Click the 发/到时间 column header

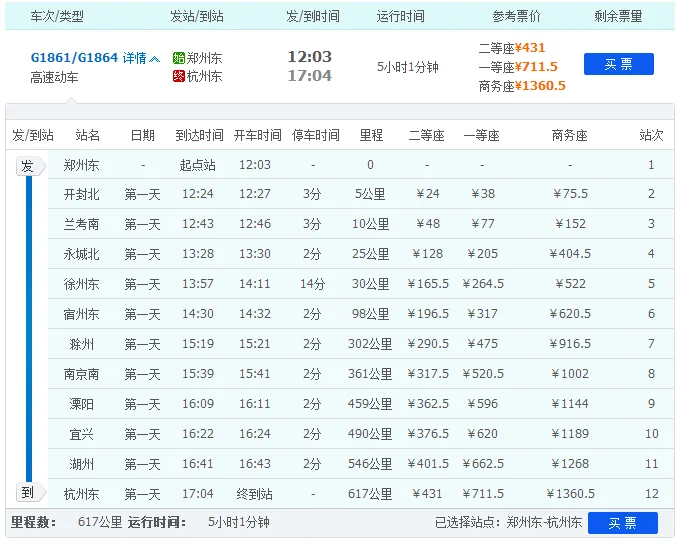click(x=314, y=17)
